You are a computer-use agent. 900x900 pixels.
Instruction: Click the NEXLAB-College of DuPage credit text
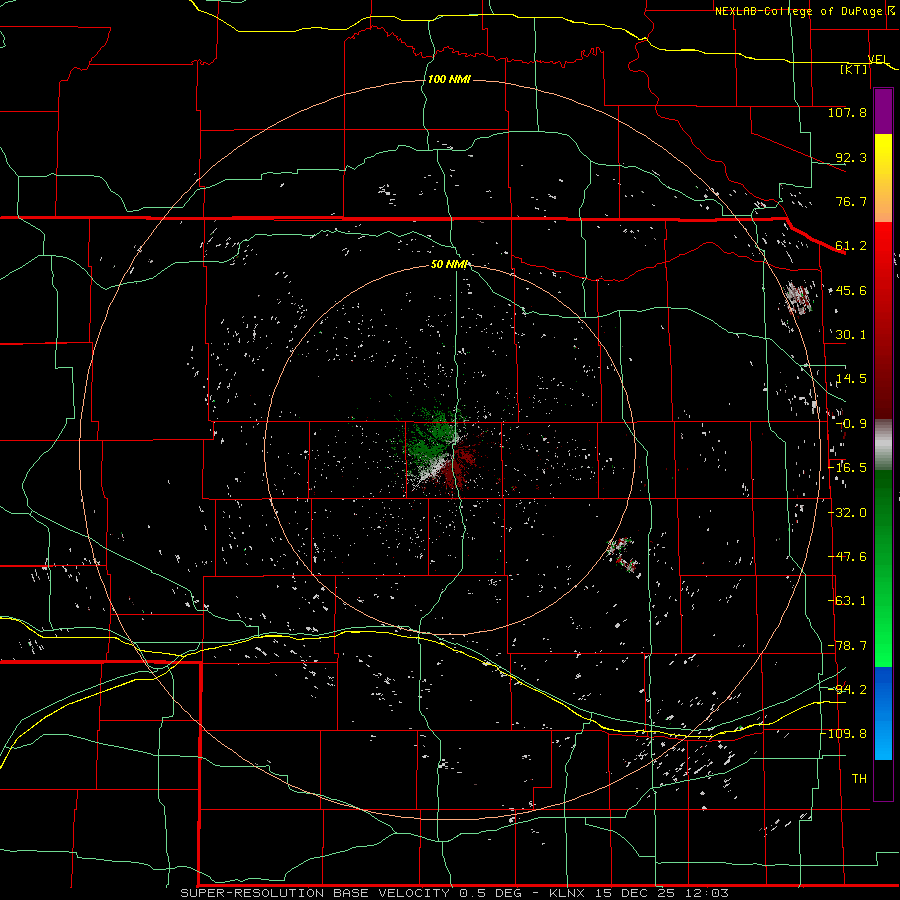tap(798, 11)
